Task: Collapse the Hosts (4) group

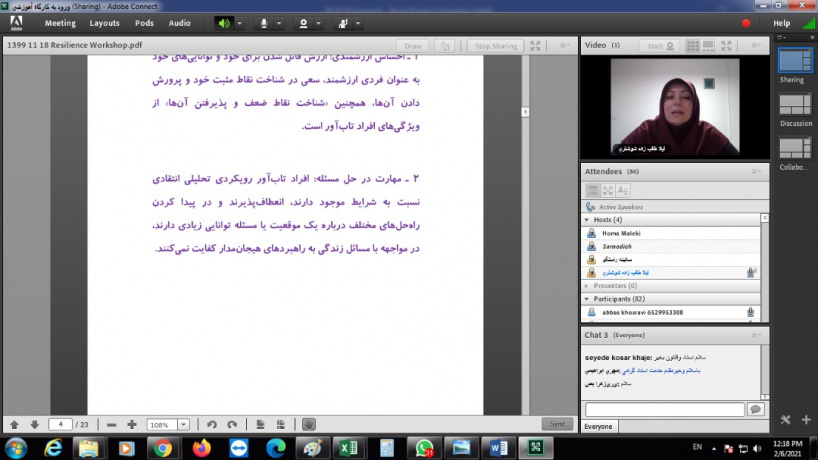Action: [x=587, y=220]
